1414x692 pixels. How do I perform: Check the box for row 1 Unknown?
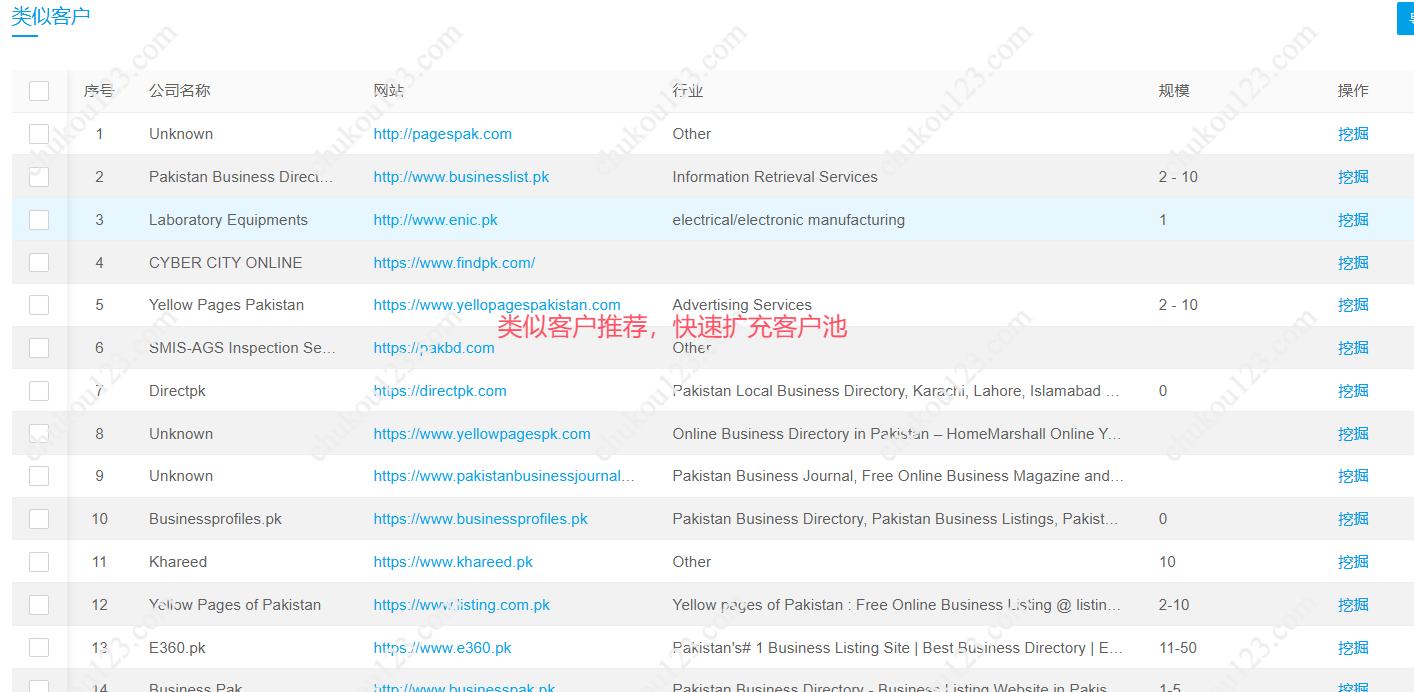(39, 134)
